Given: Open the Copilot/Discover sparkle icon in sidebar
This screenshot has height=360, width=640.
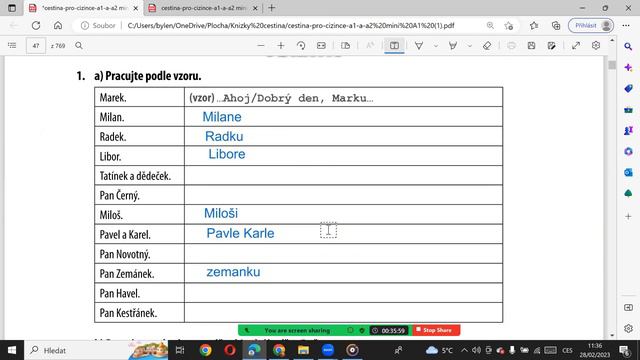Looking at the screenshot, I should click(x=628, y=67).
